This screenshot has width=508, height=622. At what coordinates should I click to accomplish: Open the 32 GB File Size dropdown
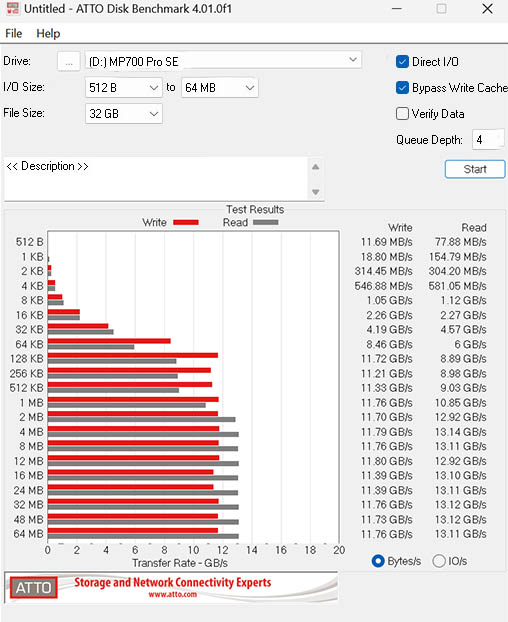(123, 114)
